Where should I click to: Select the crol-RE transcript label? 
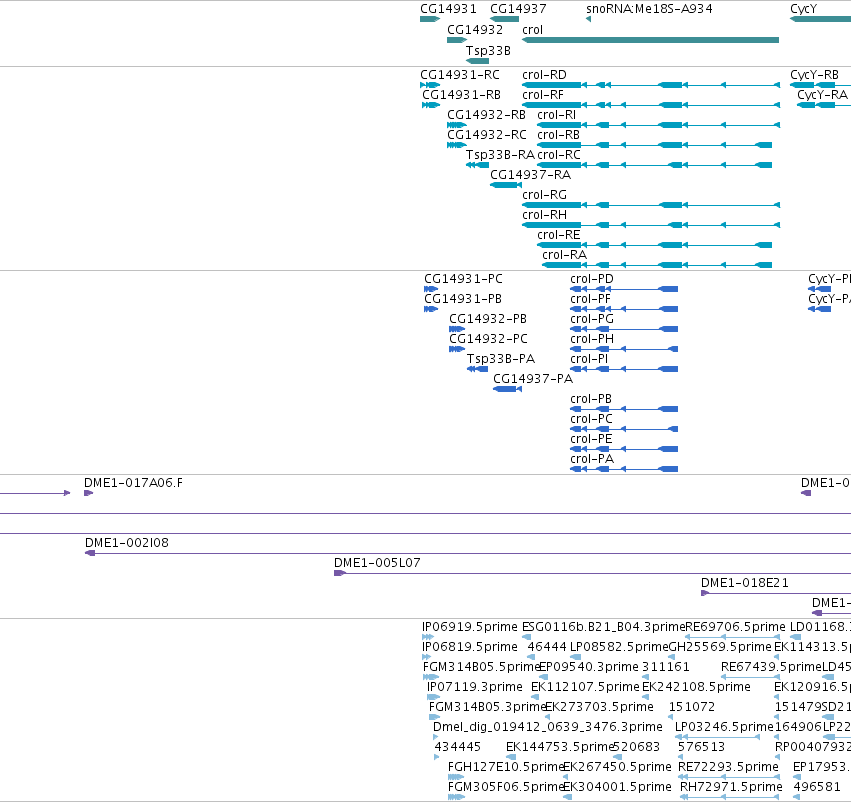(x=558, y=235)
